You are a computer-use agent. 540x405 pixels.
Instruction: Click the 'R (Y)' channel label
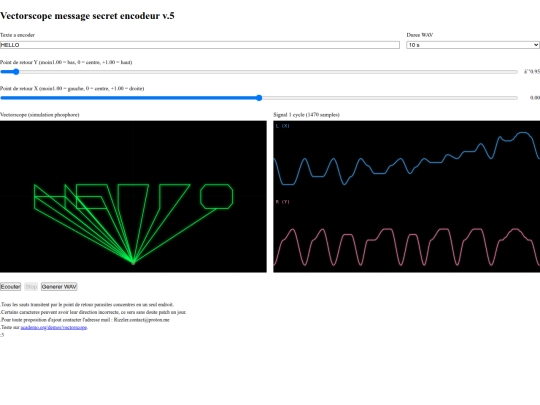click(x=282, y=202)
